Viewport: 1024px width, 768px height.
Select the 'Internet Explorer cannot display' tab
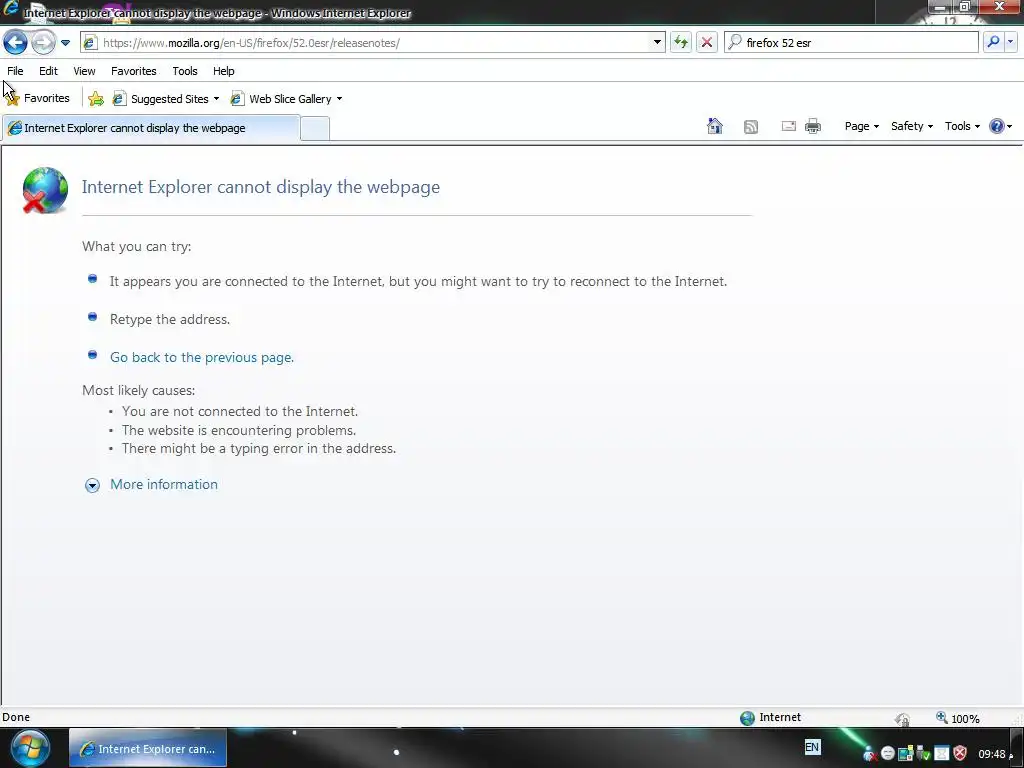pyautogui.click(x=151, y=128)
